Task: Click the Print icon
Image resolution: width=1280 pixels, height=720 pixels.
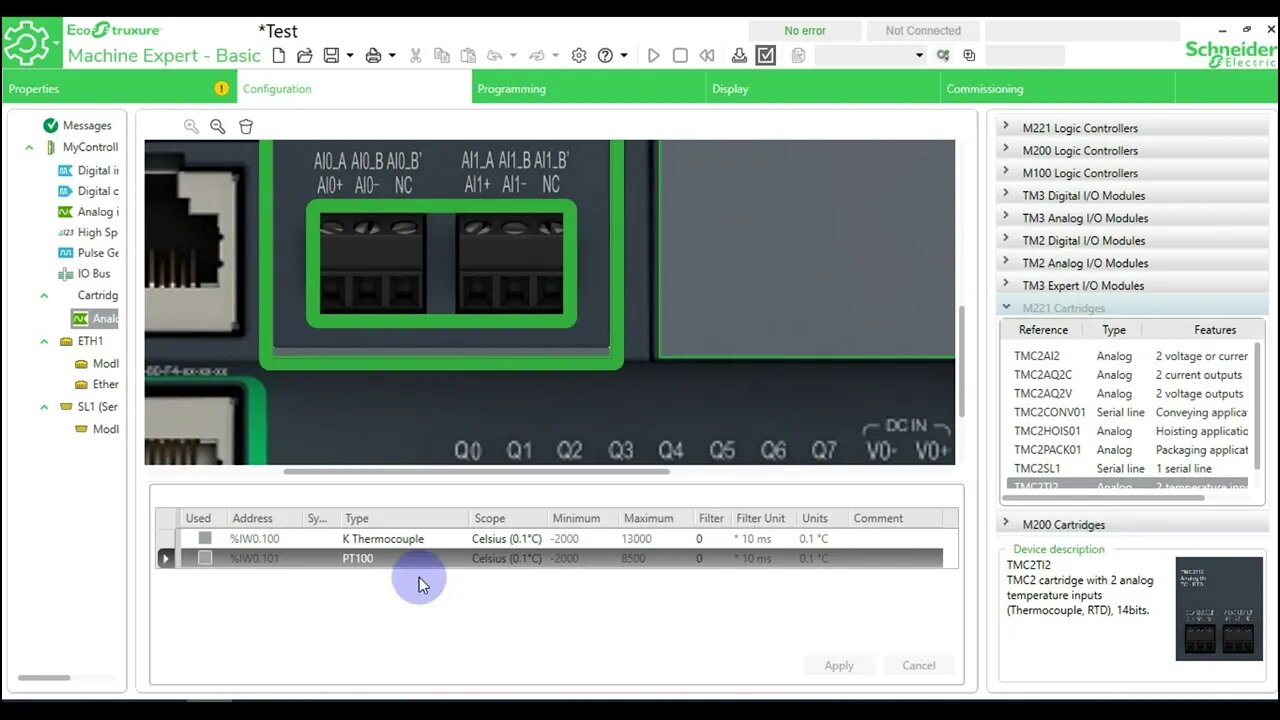Action: 373,56
